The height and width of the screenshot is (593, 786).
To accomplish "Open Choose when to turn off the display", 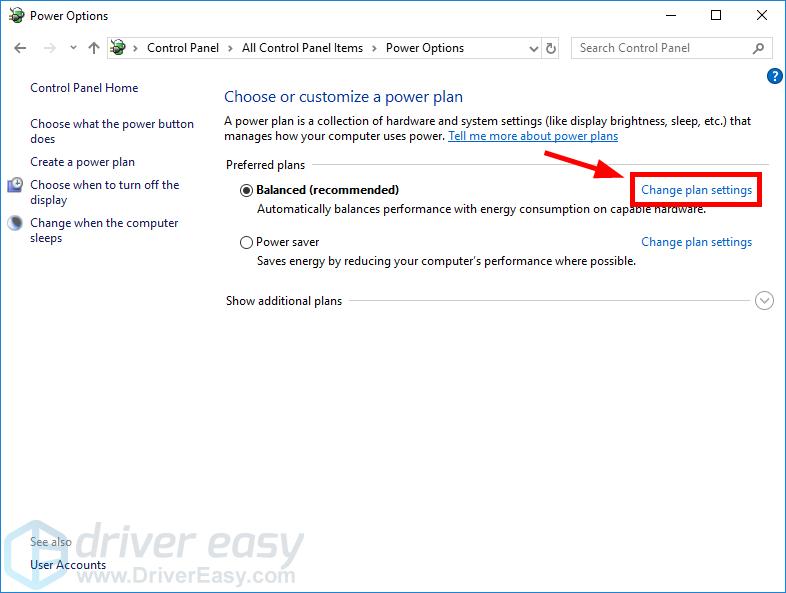I will pyautogui.click(x=104, y=192).
